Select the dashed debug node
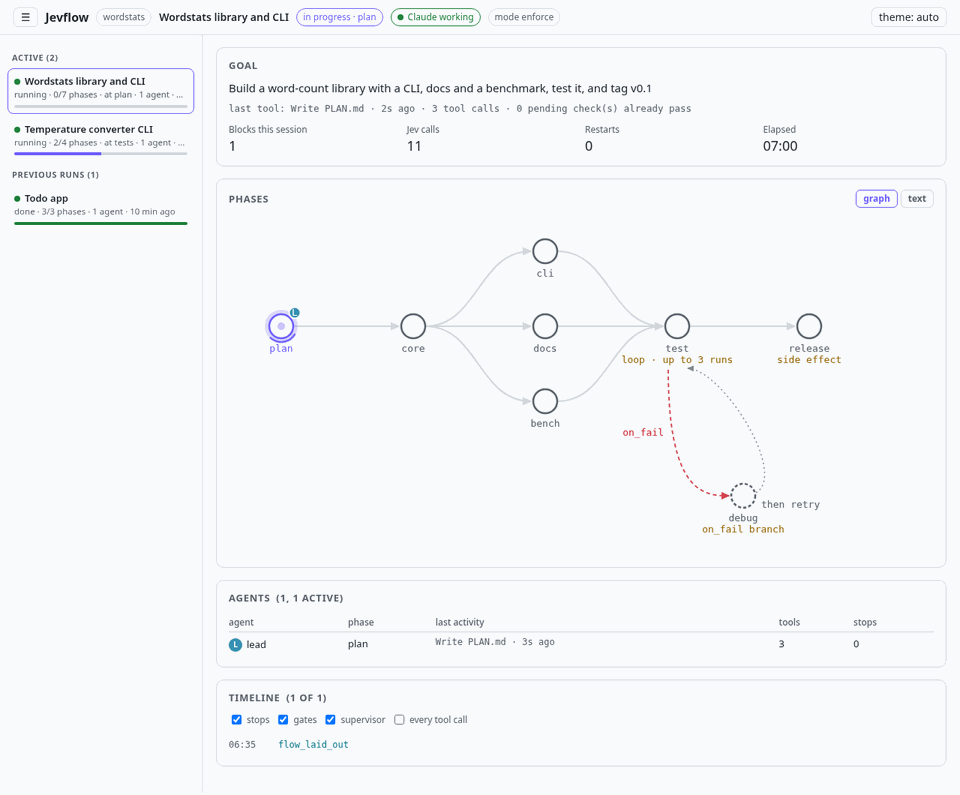Viewport: 960px width, 795px height. 743,495
